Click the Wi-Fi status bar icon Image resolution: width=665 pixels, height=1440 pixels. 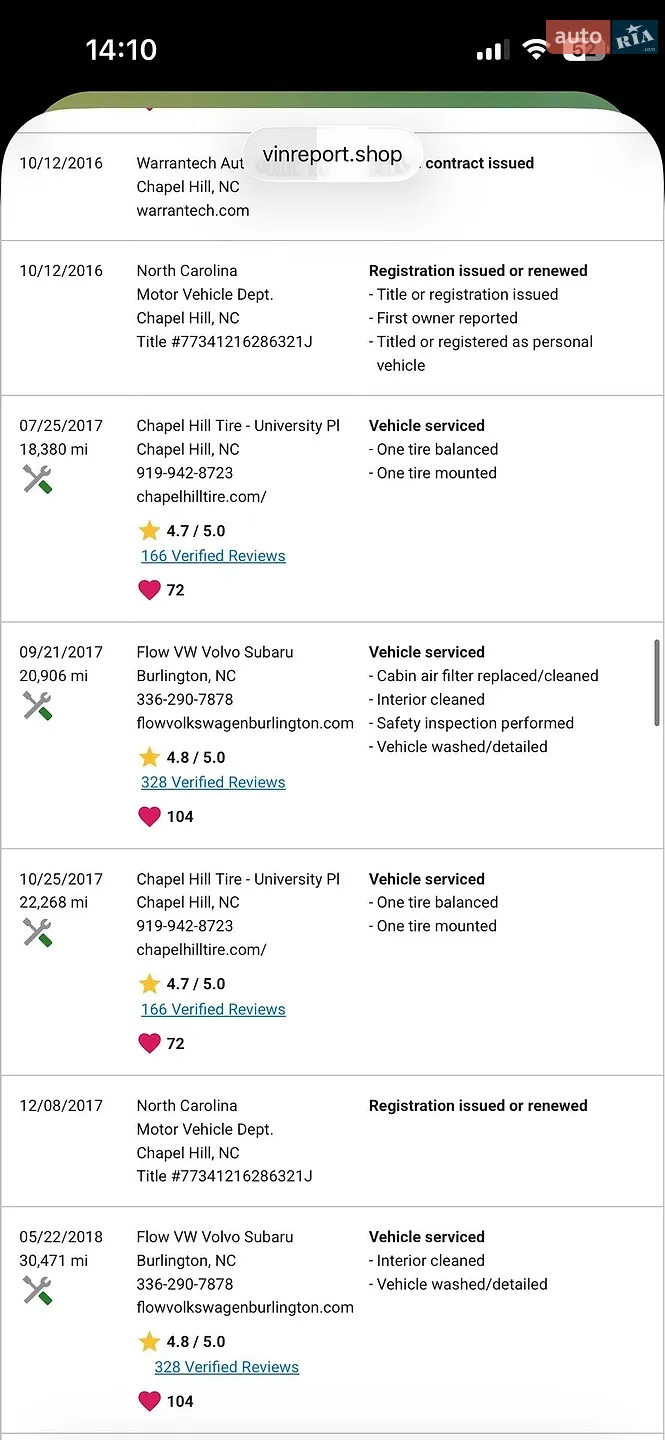[537, 50]
